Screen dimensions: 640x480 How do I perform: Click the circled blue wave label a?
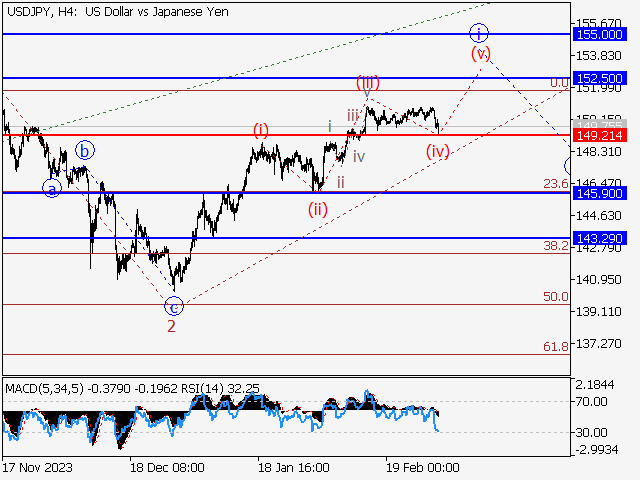(52, 188)
